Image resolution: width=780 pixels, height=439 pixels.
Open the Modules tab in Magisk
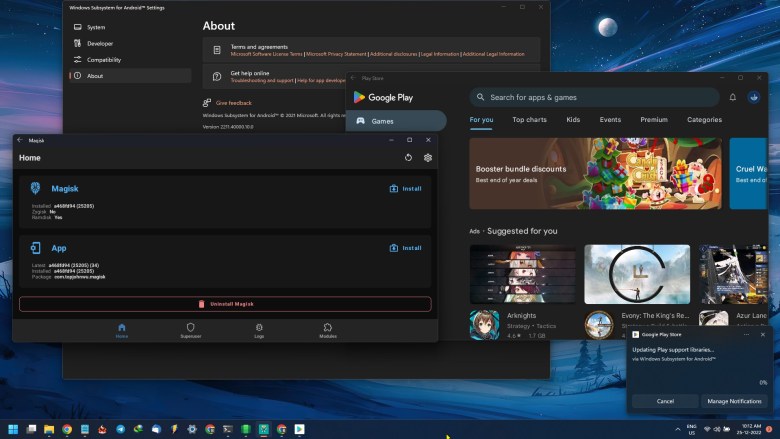[x=328, y=330]
